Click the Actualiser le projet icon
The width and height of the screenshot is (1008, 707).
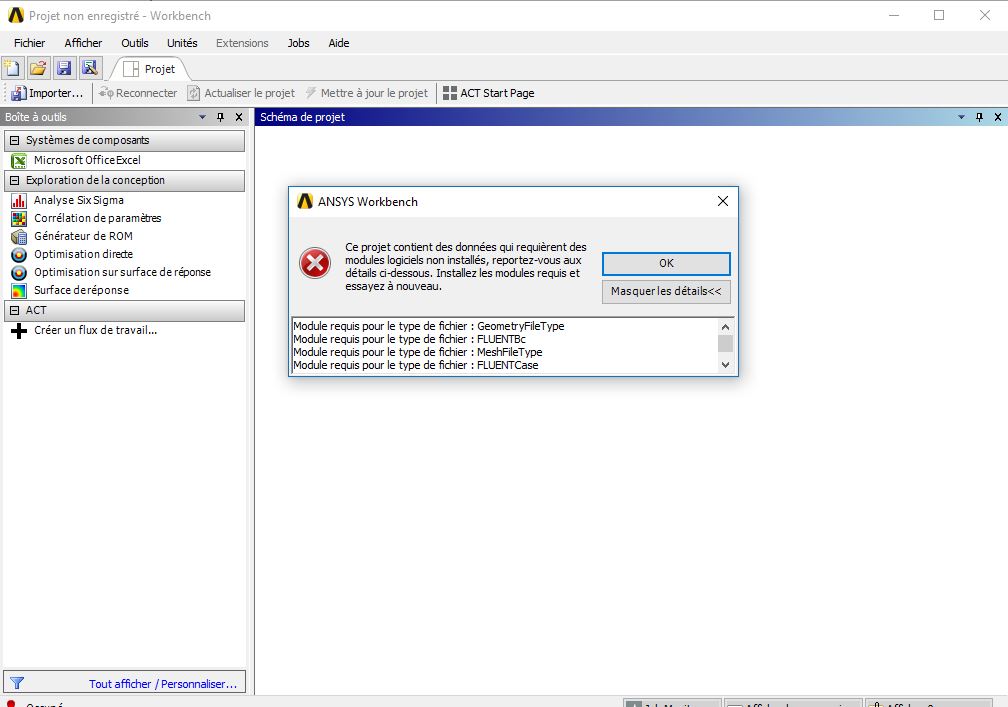tap(194, 93)
